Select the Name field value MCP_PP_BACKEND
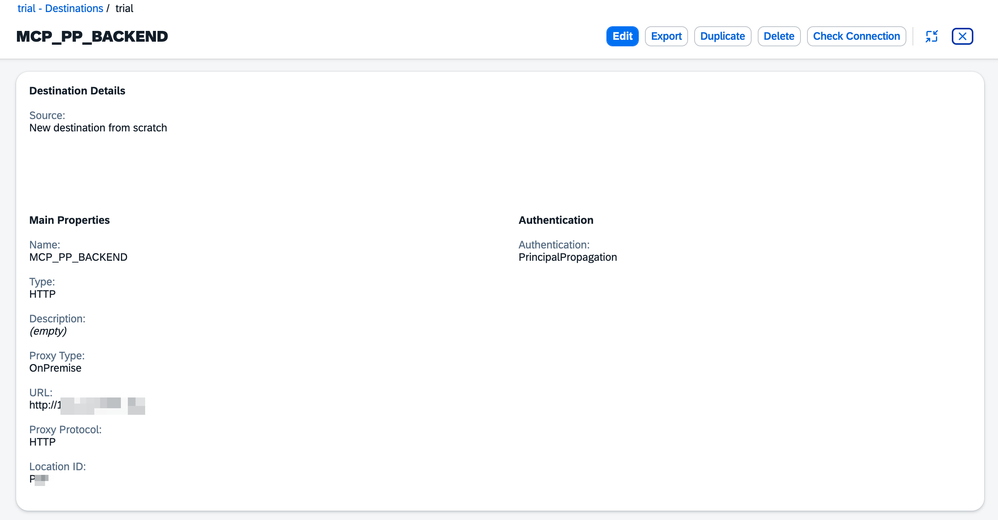 tap(78, 257)
